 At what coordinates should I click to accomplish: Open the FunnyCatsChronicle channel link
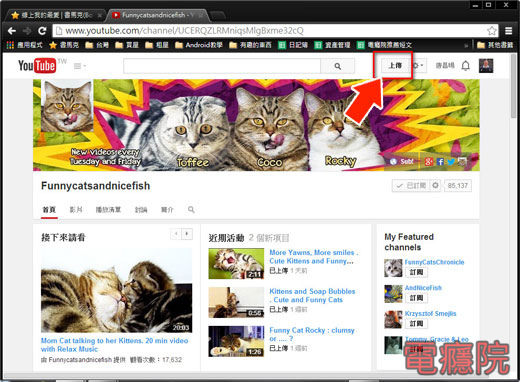[434, 262]
